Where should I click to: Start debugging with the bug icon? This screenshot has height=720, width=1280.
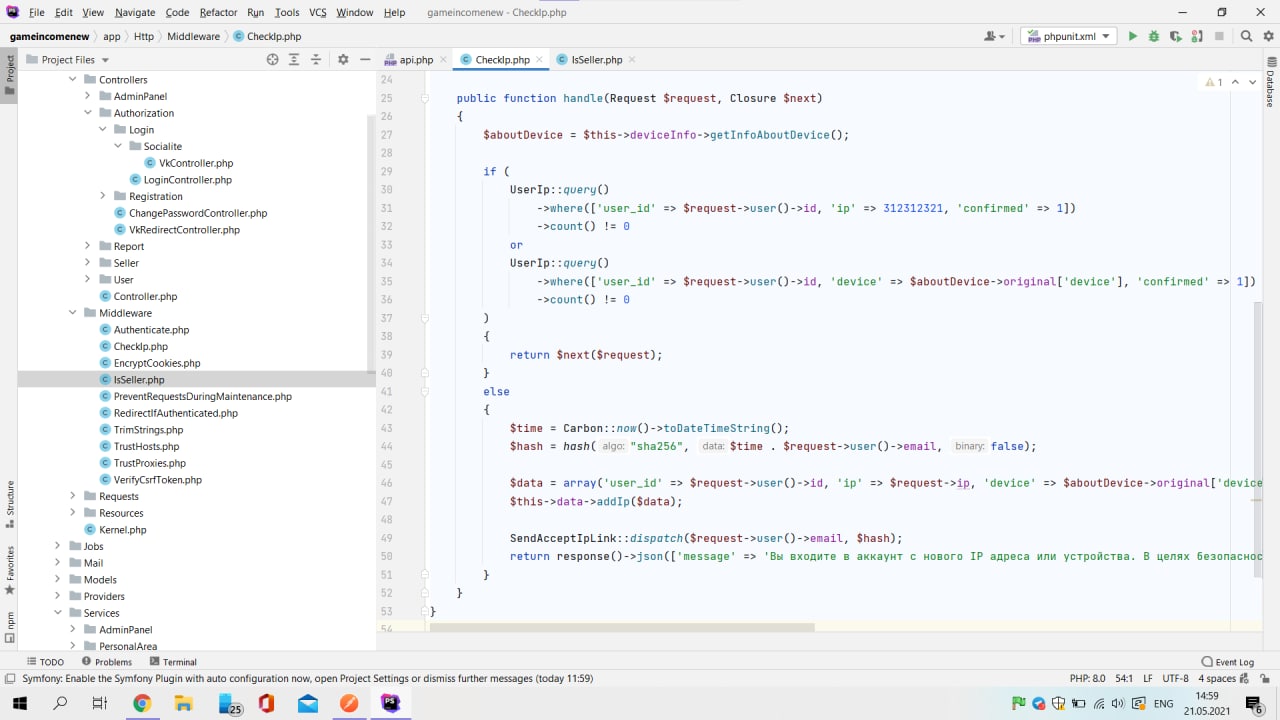click(1154, 36)
